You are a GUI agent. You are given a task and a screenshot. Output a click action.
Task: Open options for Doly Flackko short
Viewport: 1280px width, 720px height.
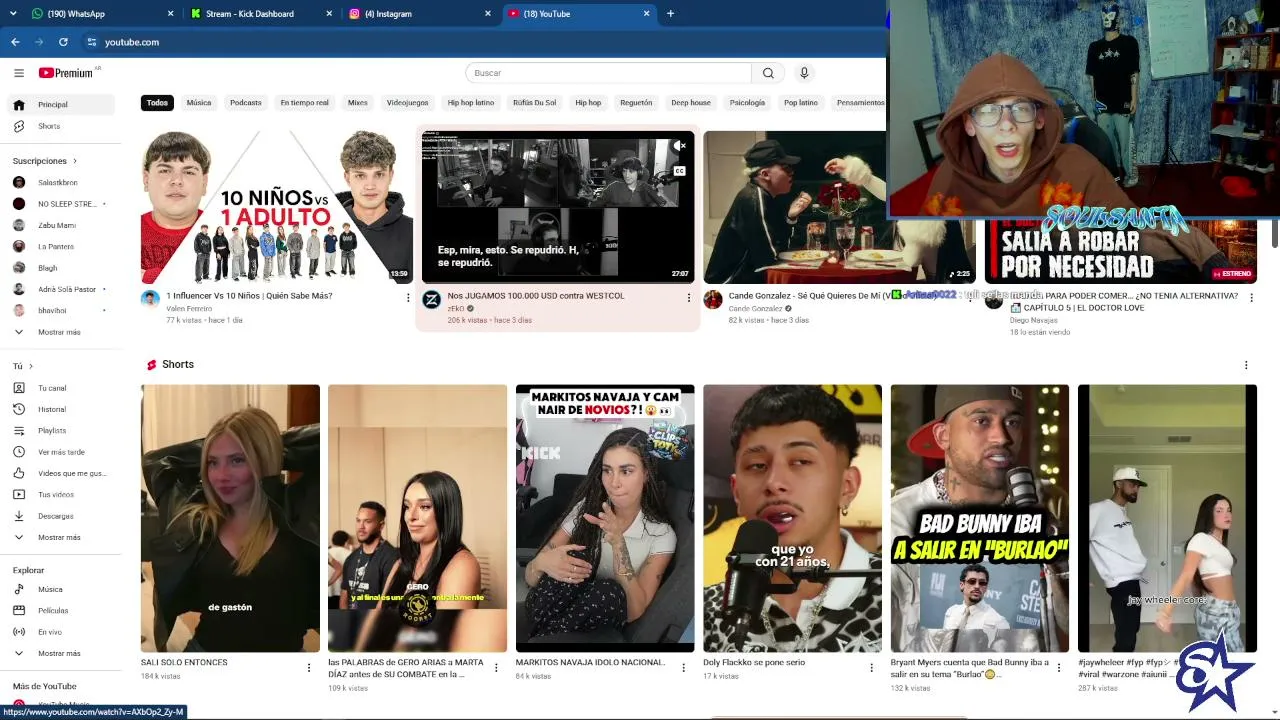(871, 667)
